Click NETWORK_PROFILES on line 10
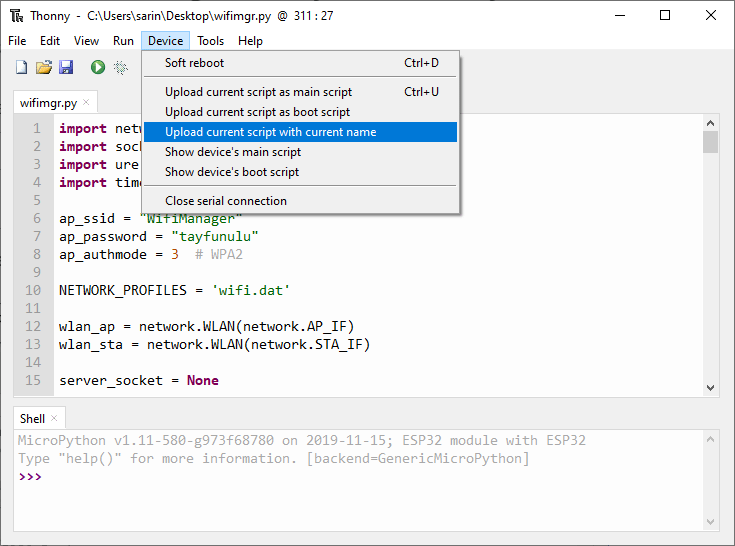 point(123,291)
